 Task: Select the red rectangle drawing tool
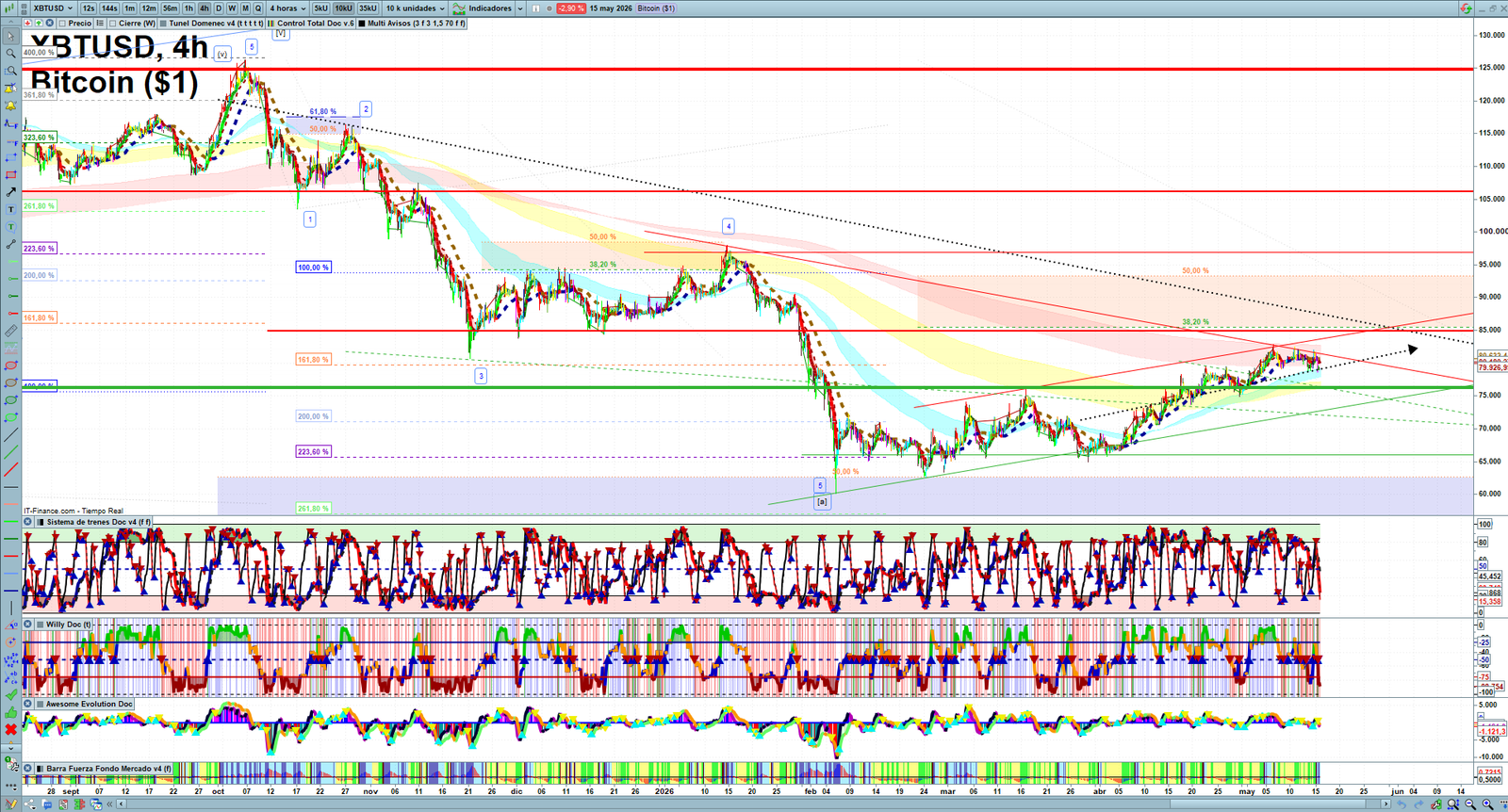pyautogui.click(x=10, y=174)
